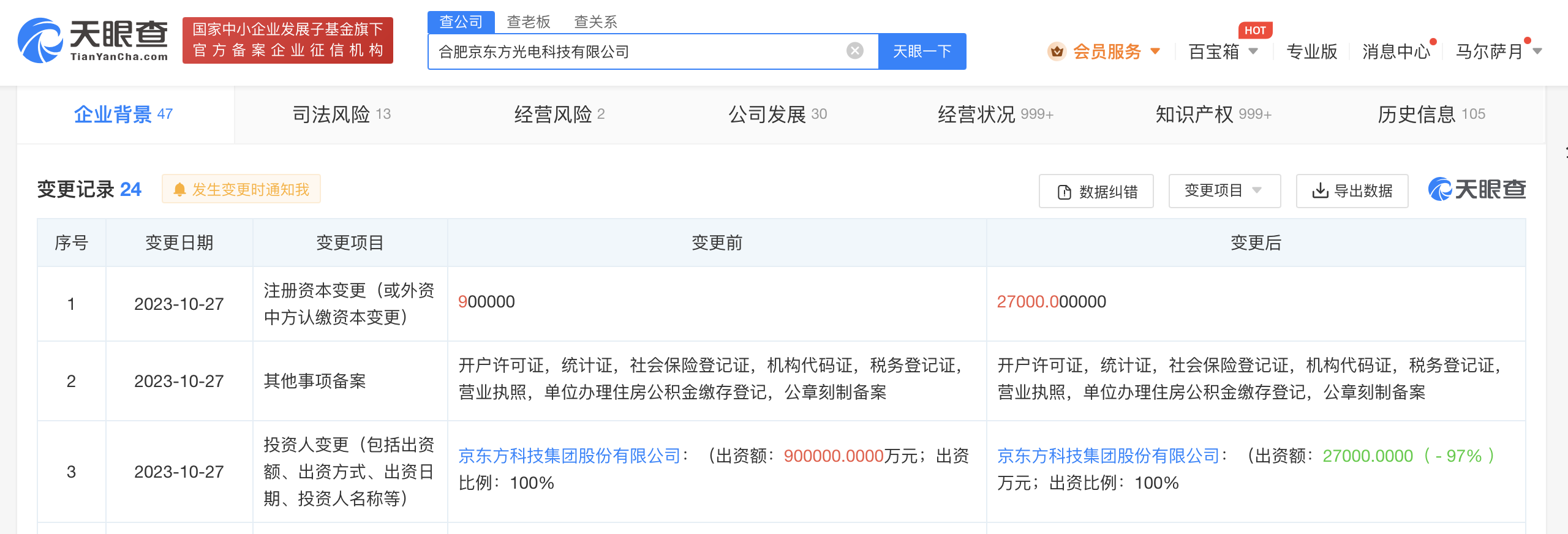Expand the 会员服务 dropdown arrow
The width and height of the screenshot is (1568, 534).
tap(1155, 51)
